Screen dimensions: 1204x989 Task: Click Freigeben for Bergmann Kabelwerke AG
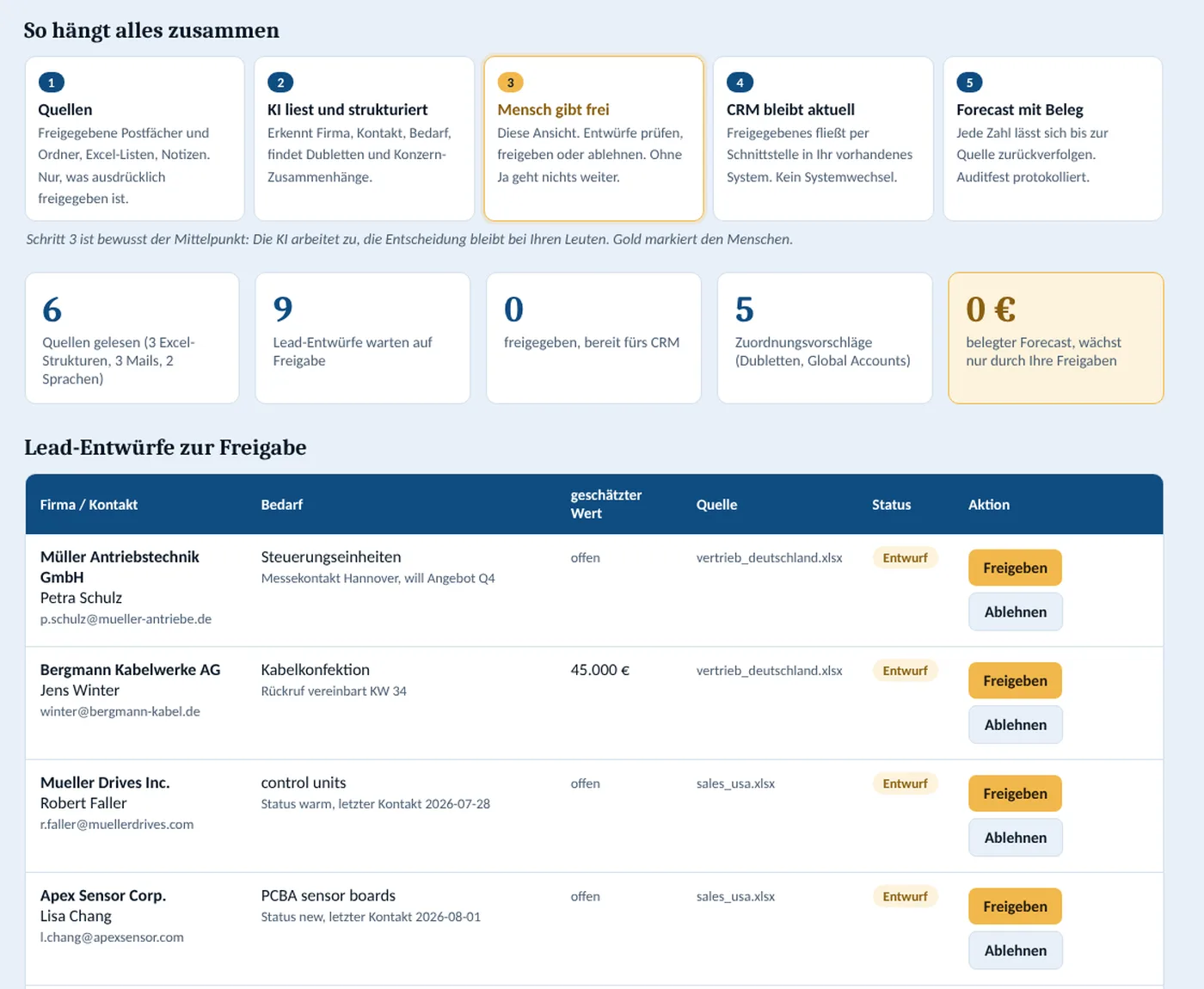click(1015, 680)
